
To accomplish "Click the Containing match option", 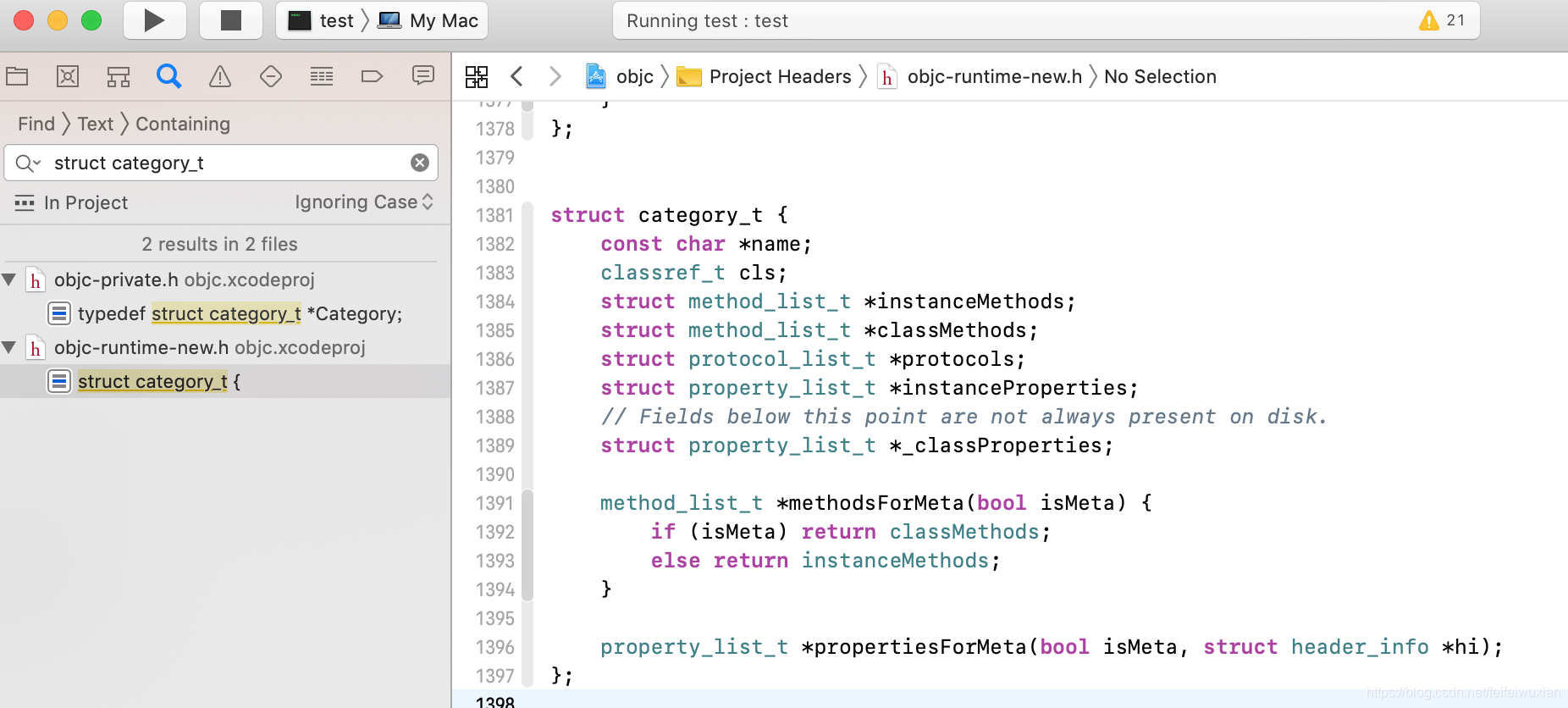I will click(x=183, y=124).
